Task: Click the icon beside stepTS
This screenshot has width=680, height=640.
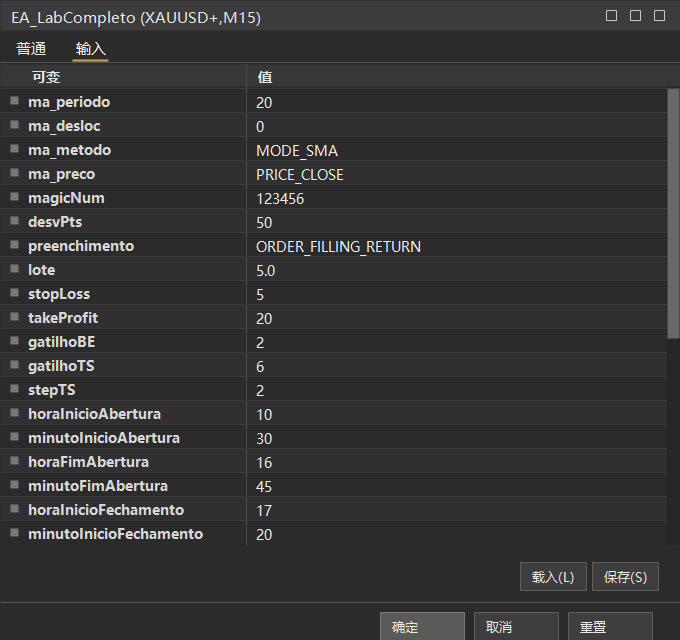Action: coord(14,389)
